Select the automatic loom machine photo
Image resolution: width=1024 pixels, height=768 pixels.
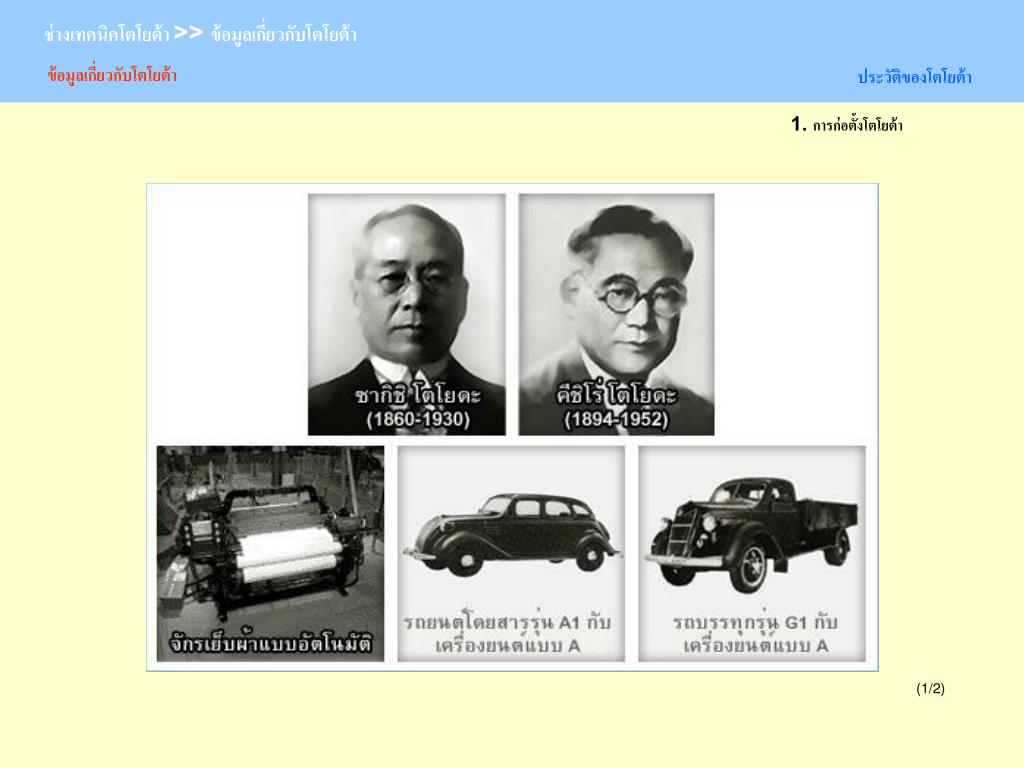tap(270, 553)
